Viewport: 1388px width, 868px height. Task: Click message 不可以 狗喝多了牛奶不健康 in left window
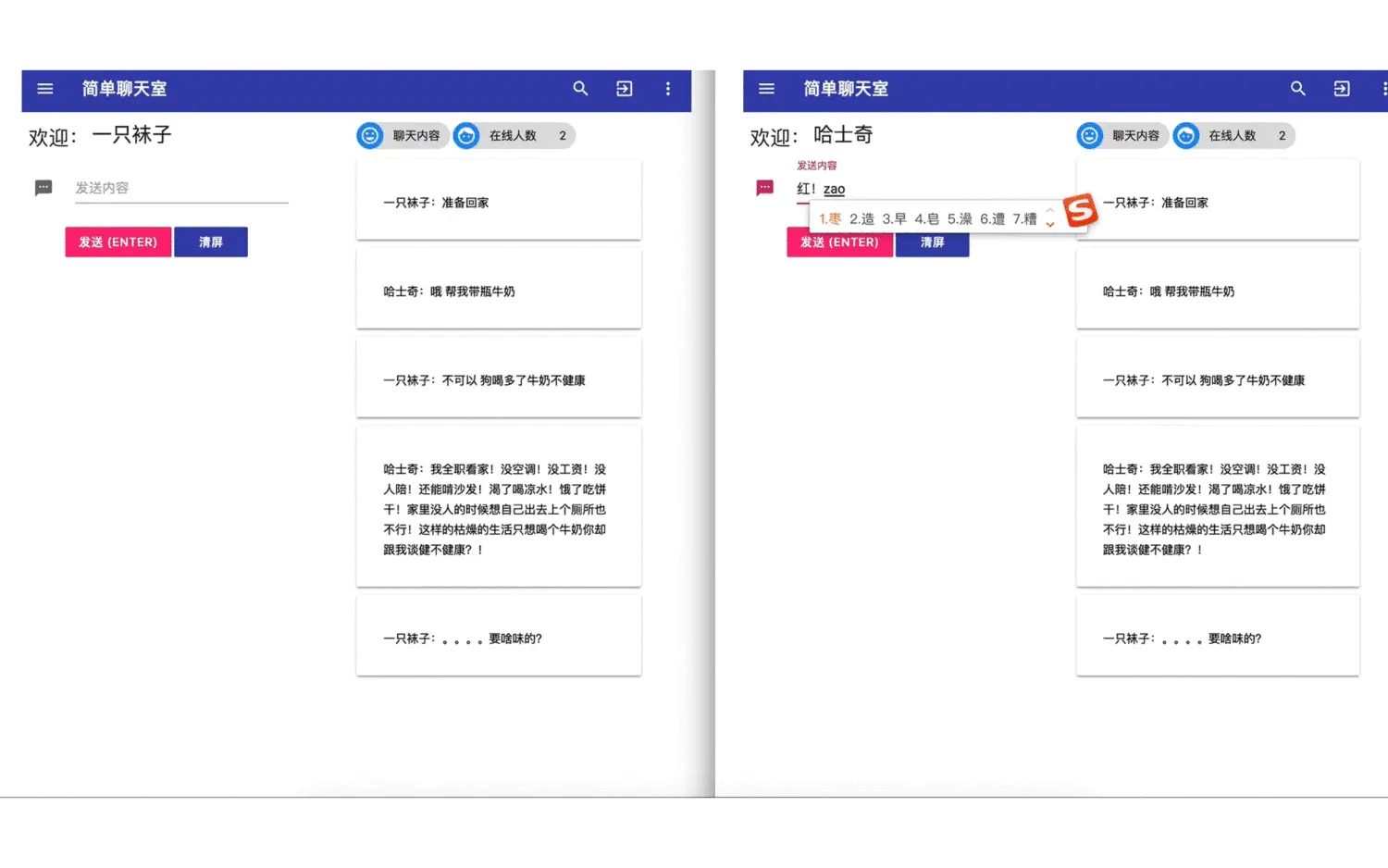(499, 378)
